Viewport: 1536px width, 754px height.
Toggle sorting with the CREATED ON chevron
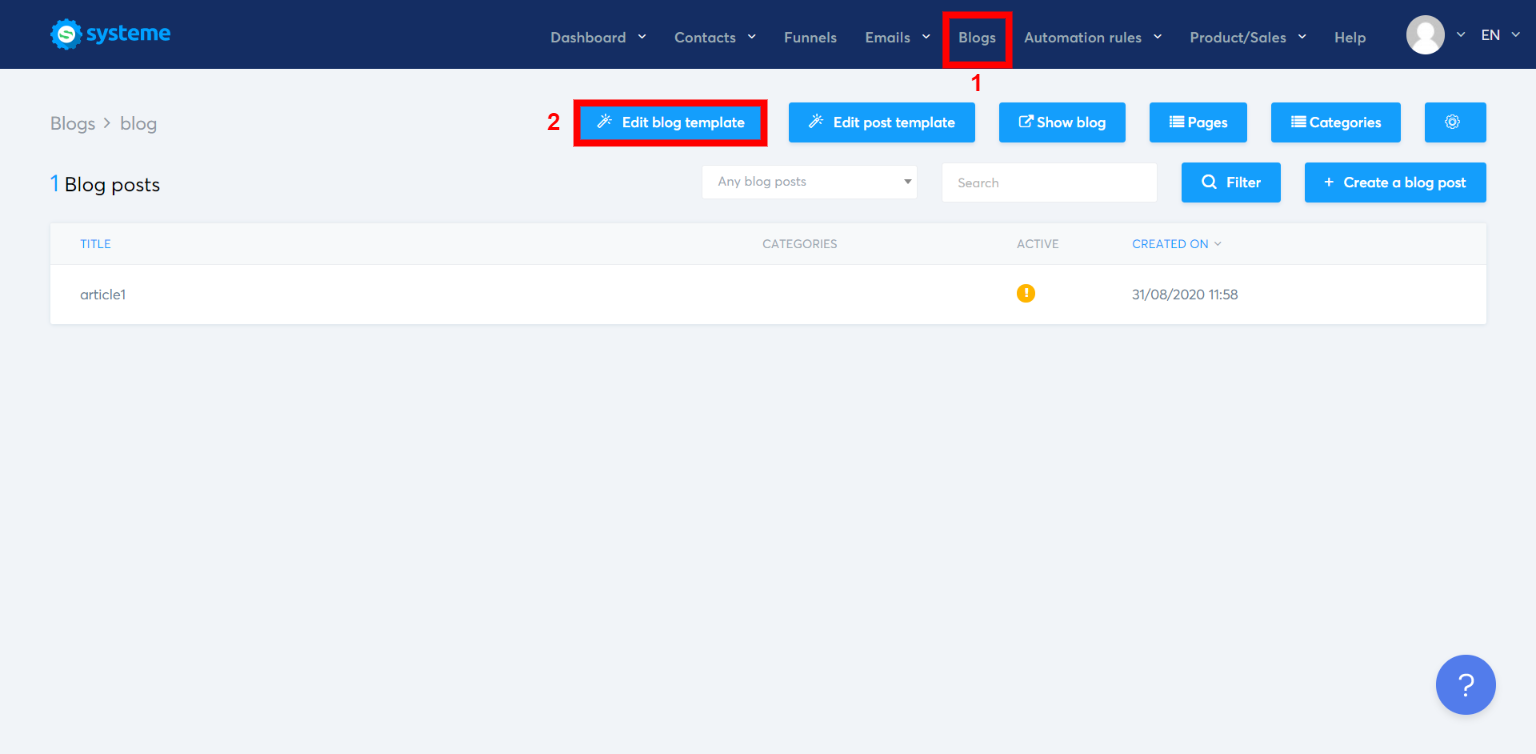click(x=1218, y=243)
